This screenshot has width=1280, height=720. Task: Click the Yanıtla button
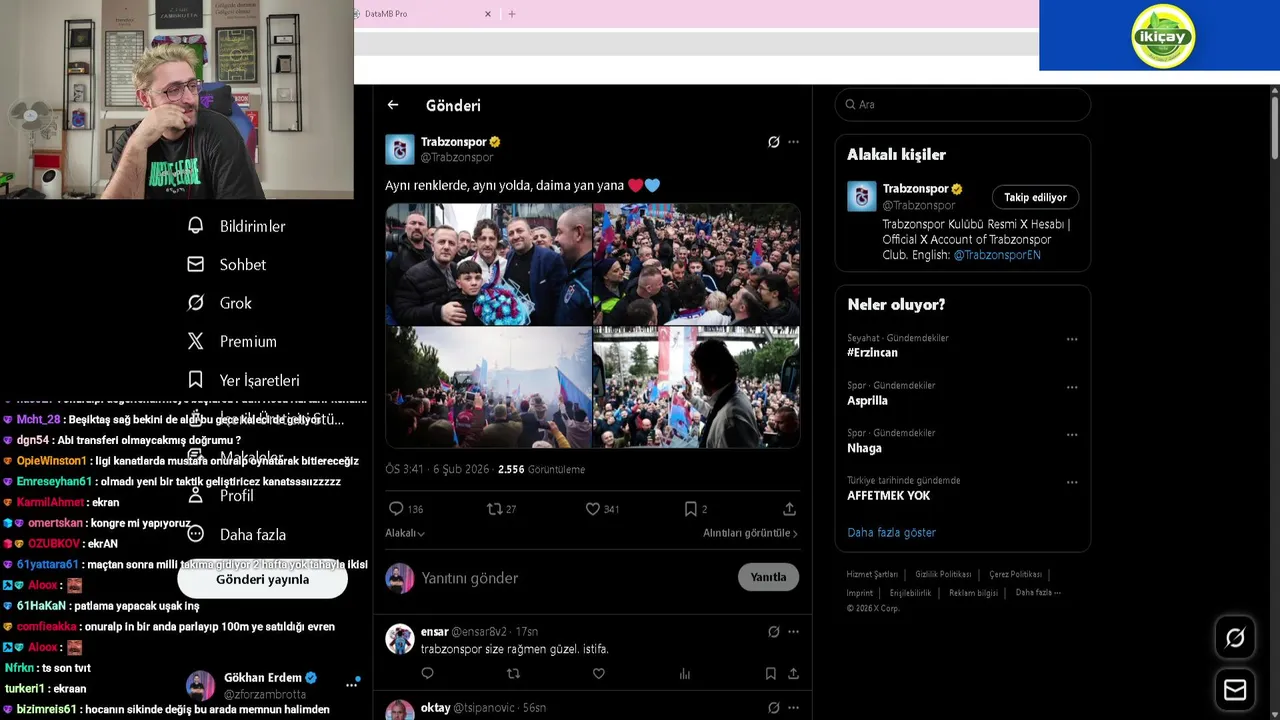[768, 577]
